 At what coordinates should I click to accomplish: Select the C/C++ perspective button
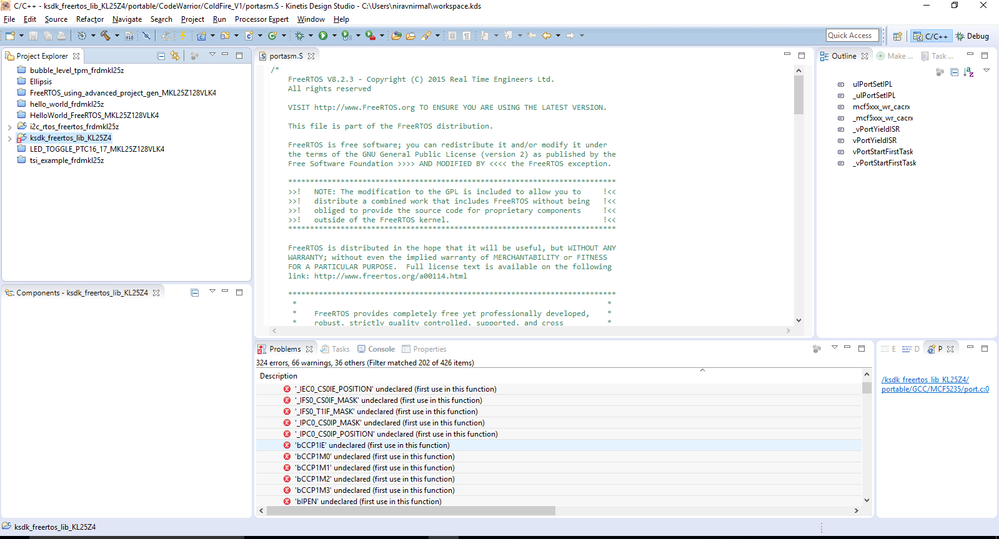coord(930,36)
